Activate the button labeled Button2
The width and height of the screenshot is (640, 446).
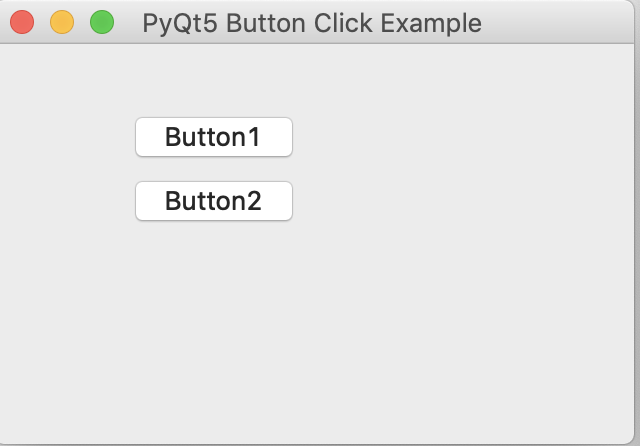(x=213, y=201)
